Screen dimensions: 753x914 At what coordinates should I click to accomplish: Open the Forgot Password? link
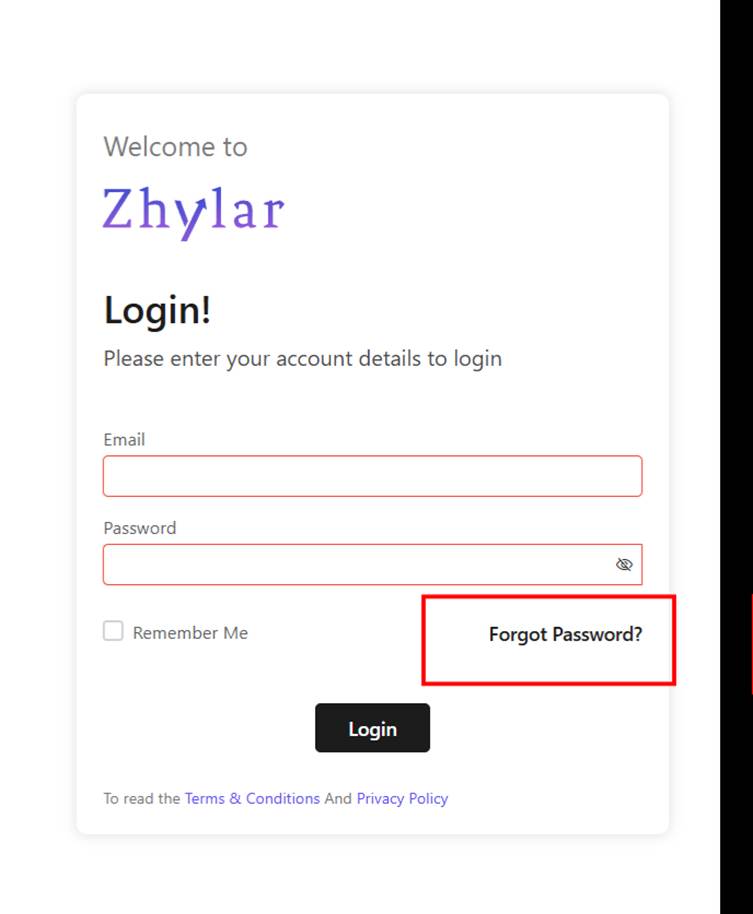pos(565,634)
